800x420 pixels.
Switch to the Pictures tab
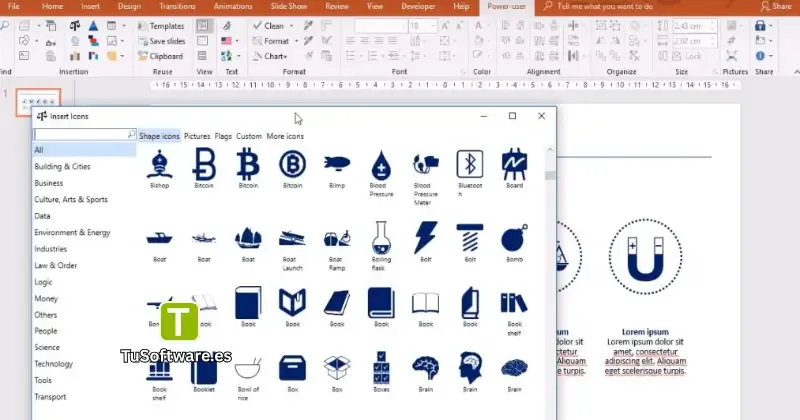click(x=197, y=136)
